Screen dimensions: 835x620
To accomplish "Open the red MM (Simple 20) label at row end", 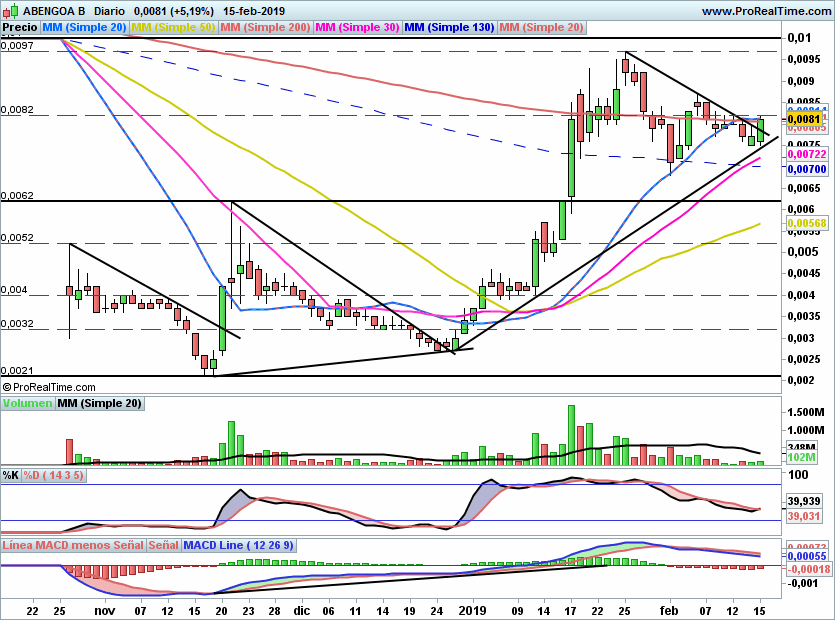I will [x=542, y=27].
